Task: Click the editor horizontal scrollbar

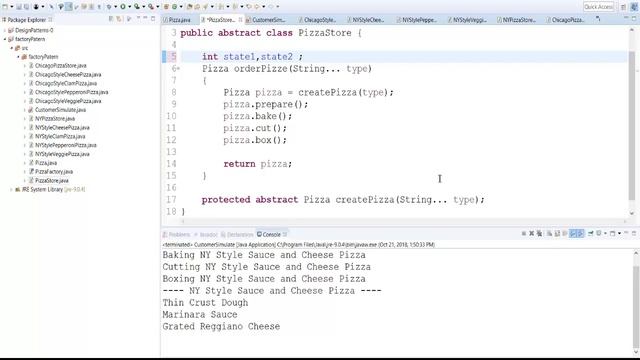Action: 404,221
